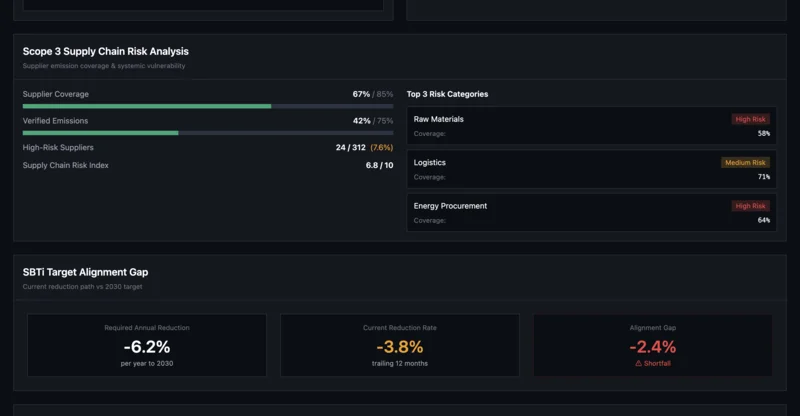Viewport: 800px width, 416px height.
Task: Select the Energy Procurement risk category title
Action: tap(450, 206)
